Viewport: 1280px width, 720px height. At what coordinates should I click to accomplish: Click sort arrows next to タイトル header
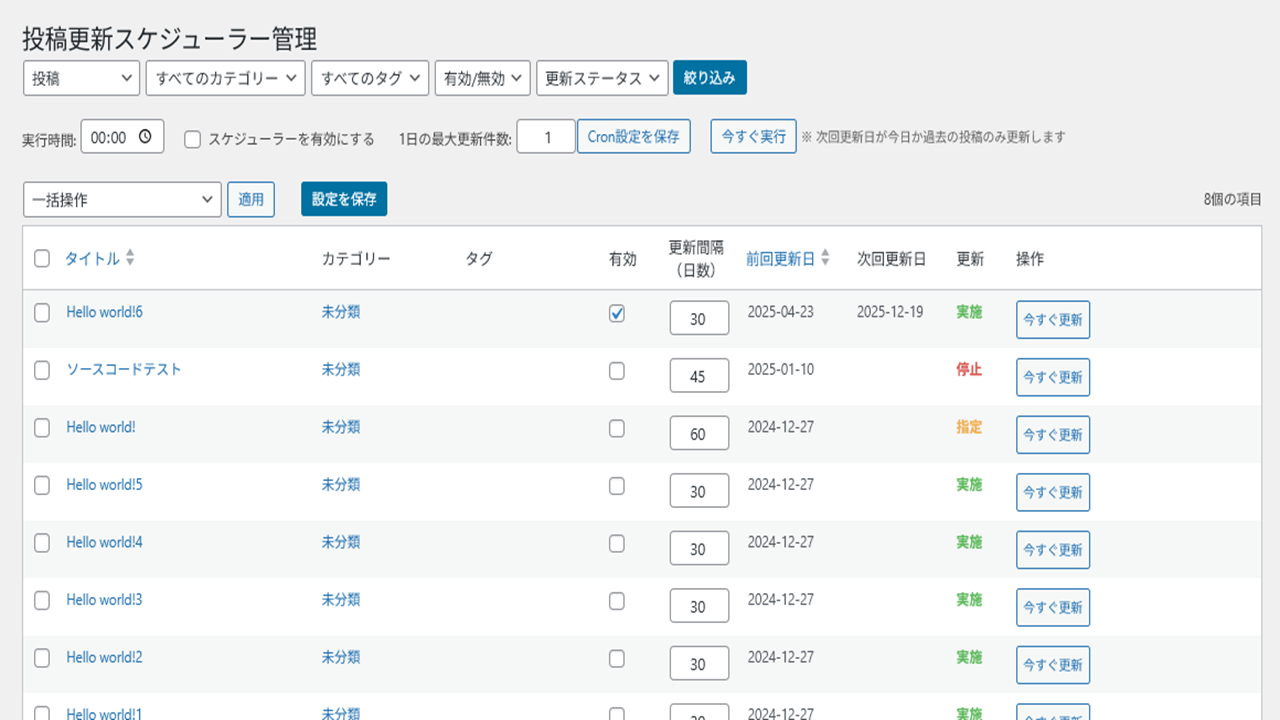click(130, 258)
